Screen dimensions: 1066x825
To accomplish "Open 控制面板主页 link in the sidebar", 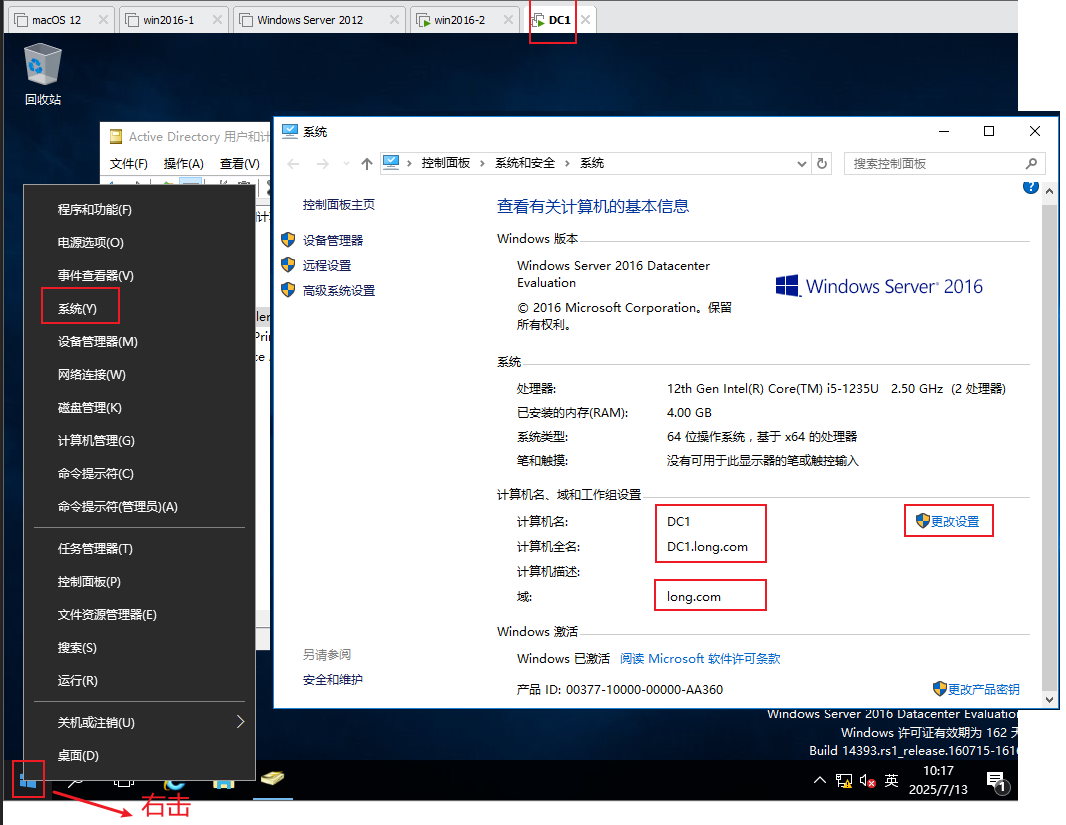I will [x=339, y=205].
